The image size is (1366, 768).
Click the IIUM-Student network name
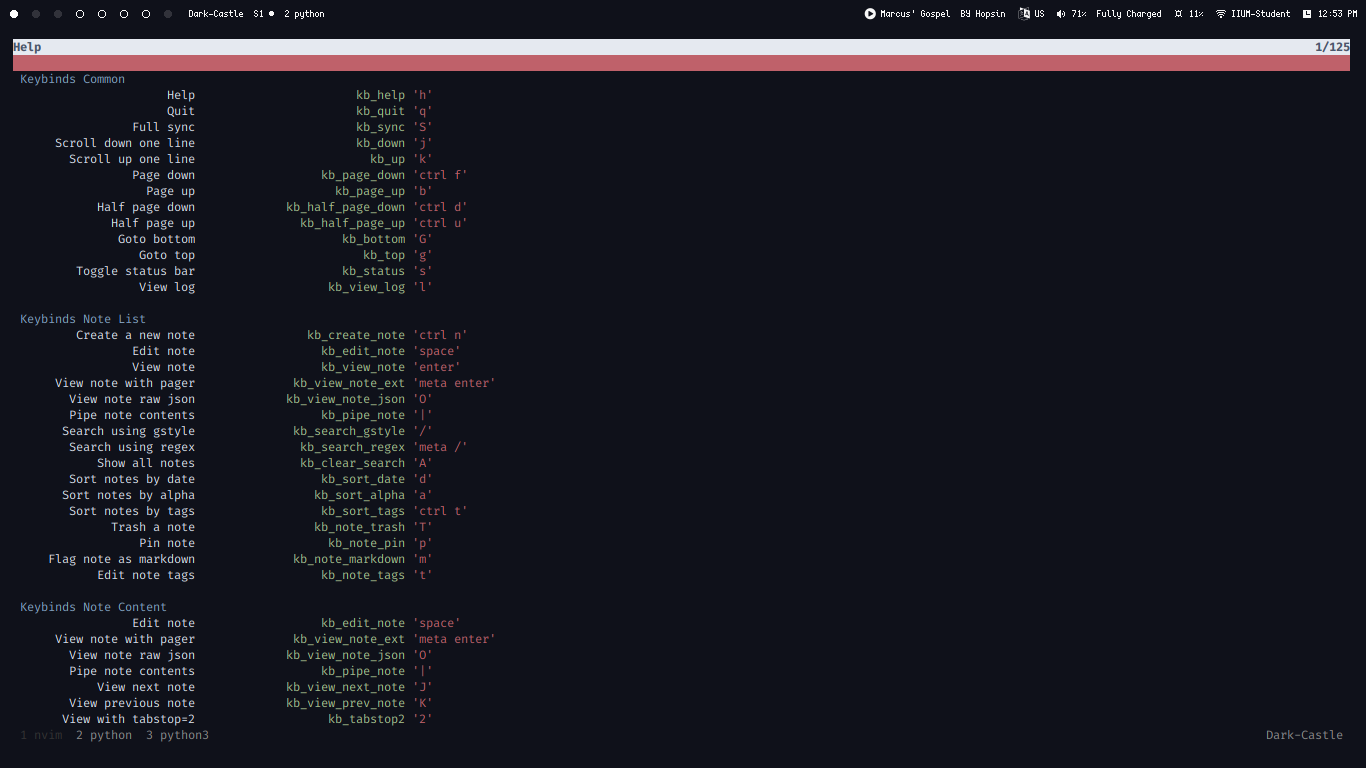(x=1260, y=14)
